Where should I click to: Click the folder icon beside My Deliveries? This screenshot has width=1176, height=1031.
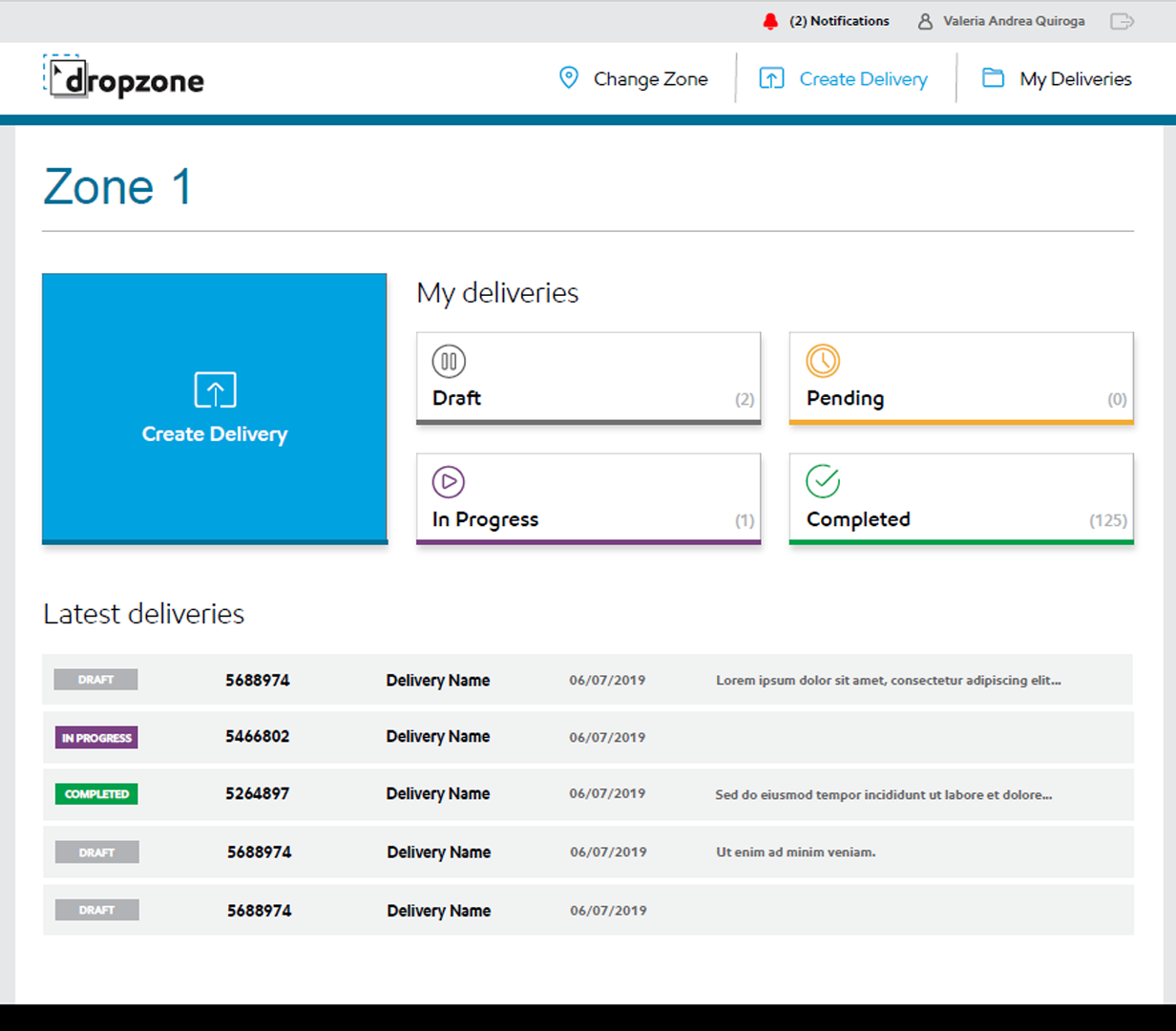(991, 78)
